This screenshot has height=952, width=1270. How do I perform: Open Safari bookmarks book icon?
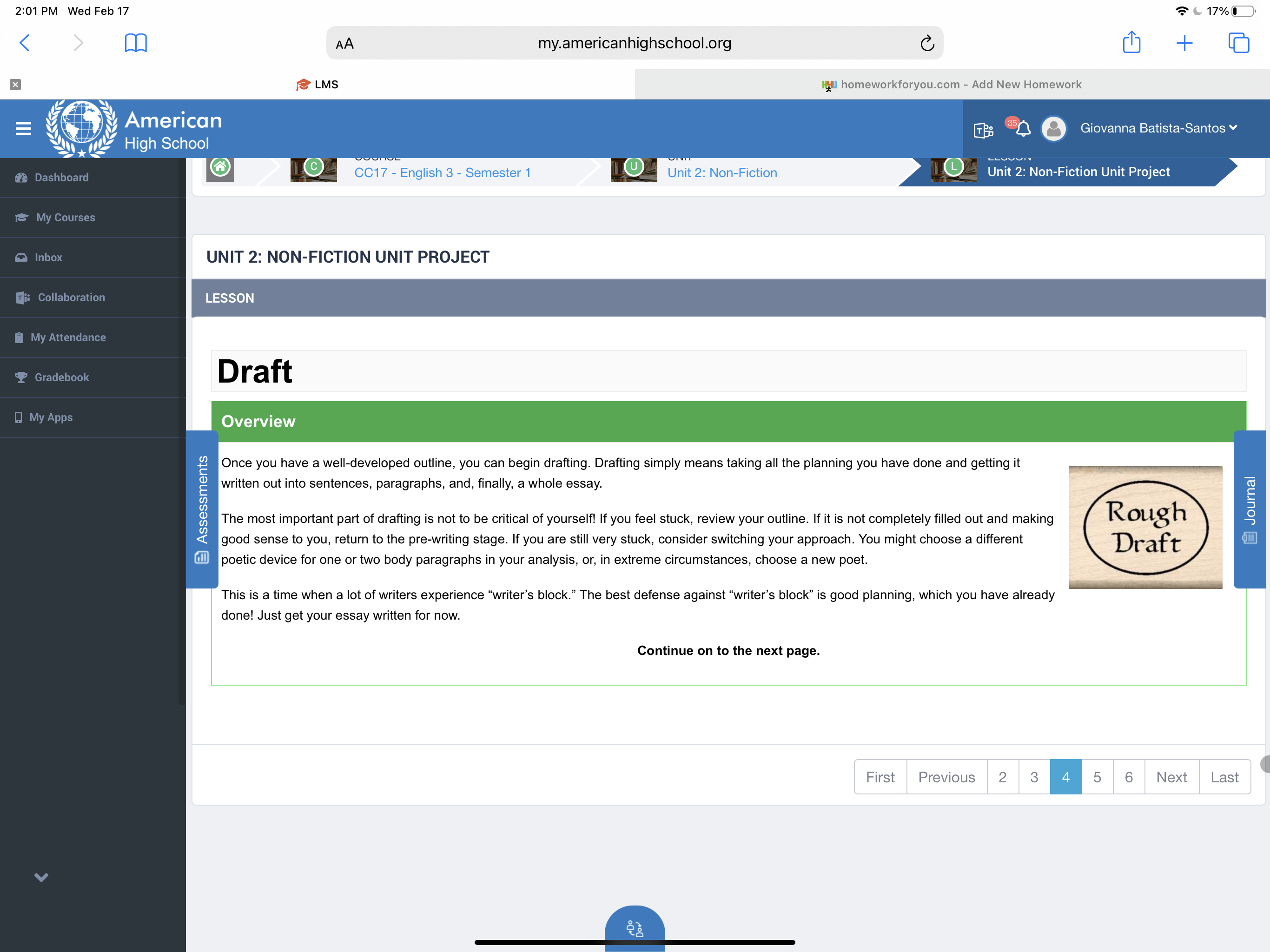tap(135, 42)
